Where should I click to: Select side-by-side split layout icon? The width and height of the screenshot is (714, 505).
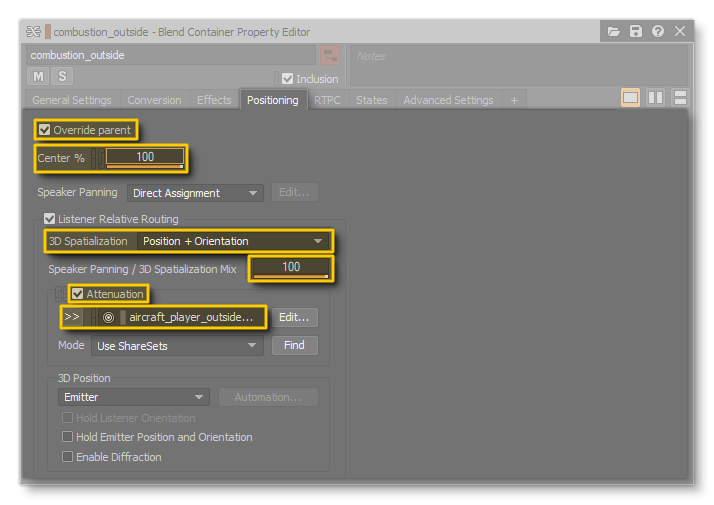tap(655, 97)
